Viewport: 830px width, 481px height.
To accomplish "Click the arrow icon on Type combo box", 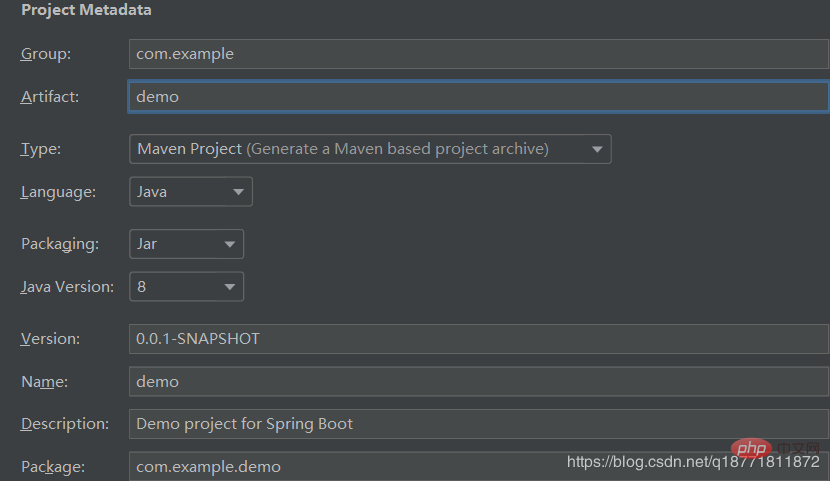I will pyautogui.click(x=597, y=149).
